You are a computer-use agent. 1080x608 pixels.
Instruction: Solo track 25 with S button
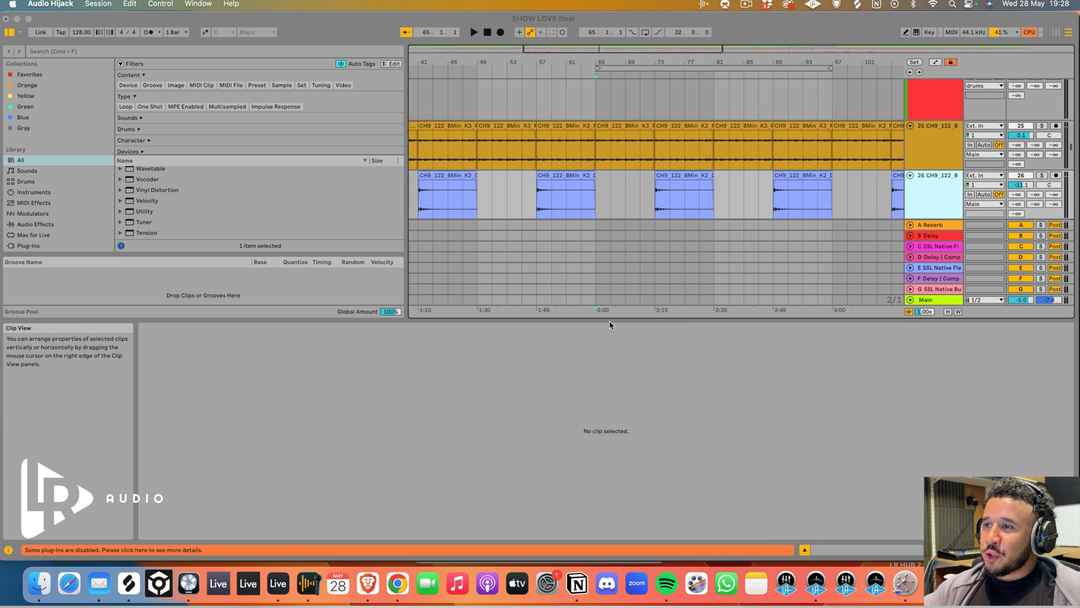(x=1040, y=126)
